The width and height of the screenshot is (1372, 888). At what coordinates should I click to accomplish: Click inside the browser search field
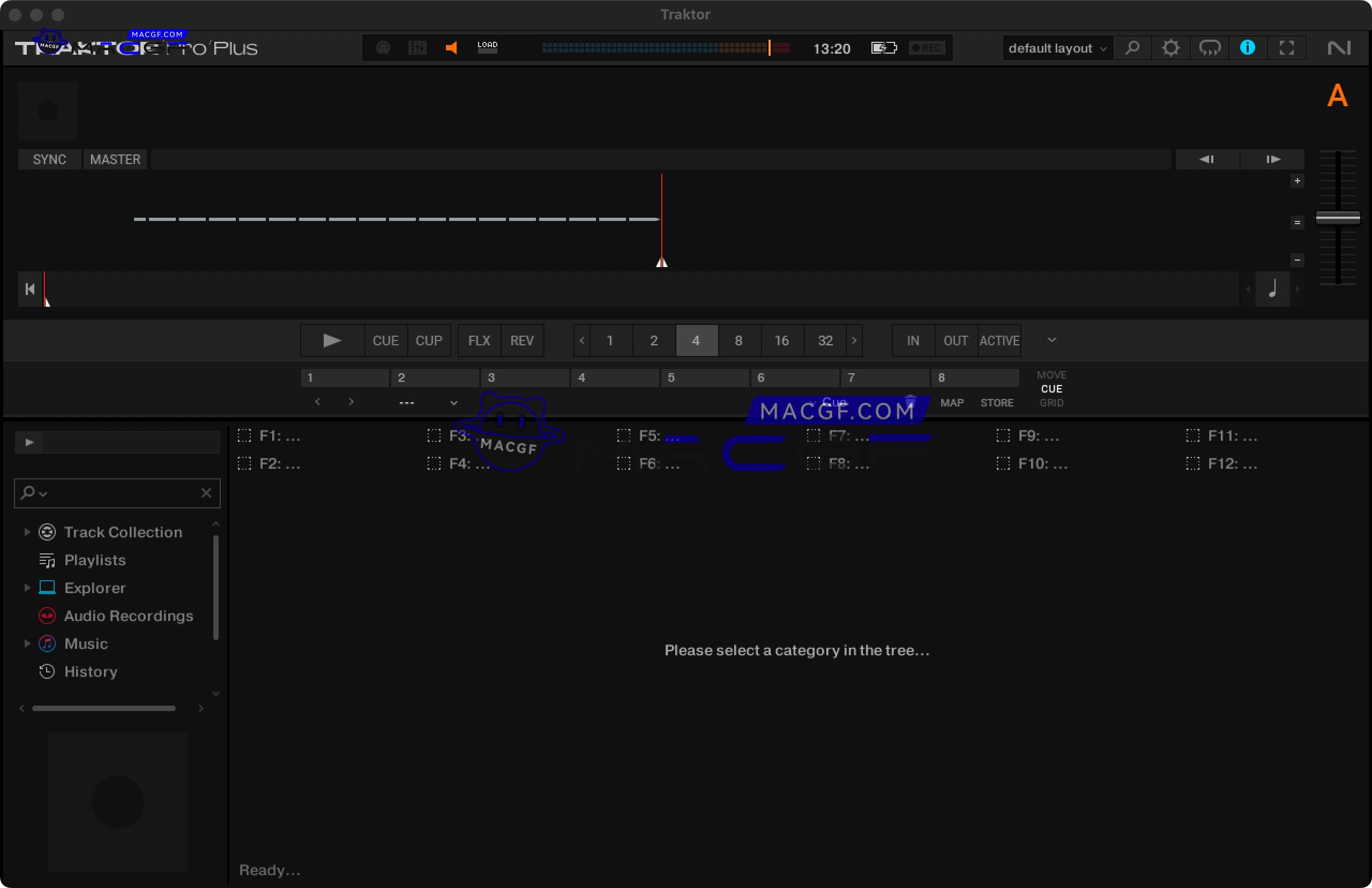(x=115, y=493)
